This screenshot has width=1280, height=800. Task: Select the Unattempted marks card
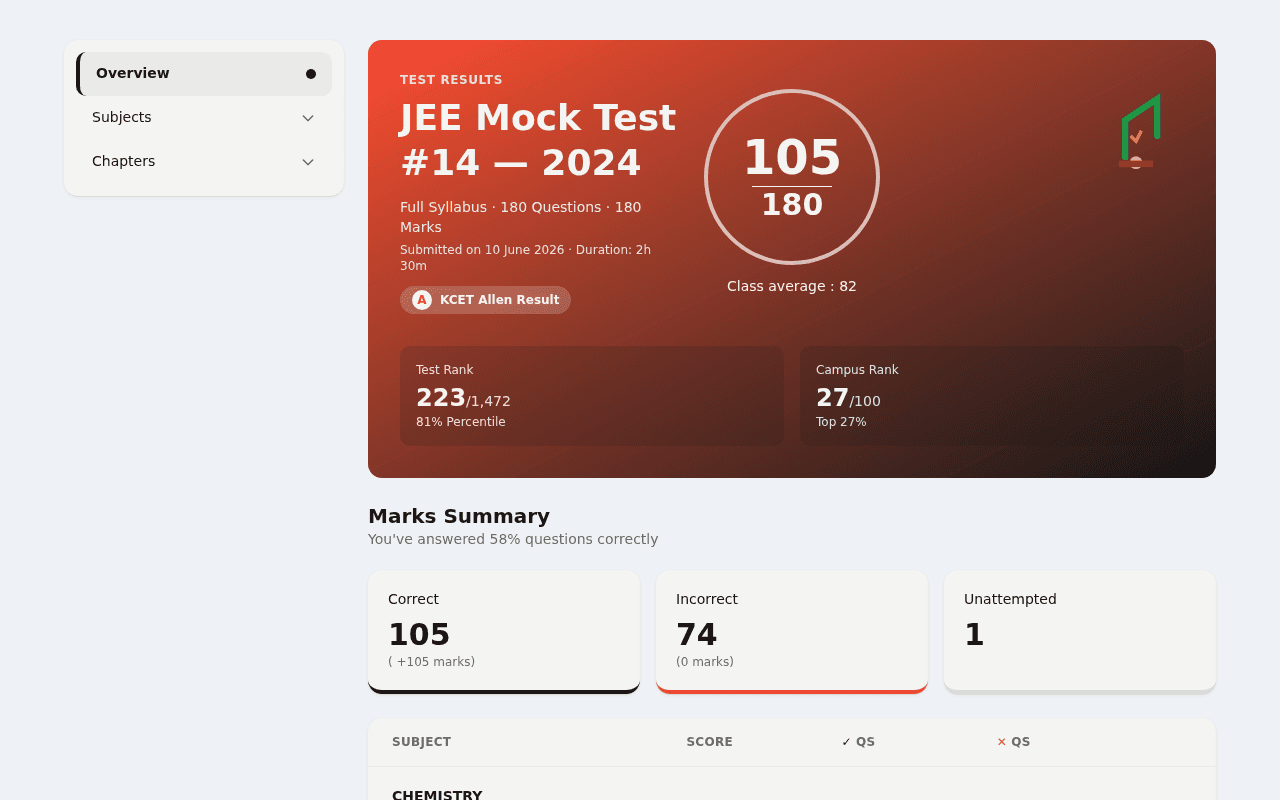coord(1080,632)
